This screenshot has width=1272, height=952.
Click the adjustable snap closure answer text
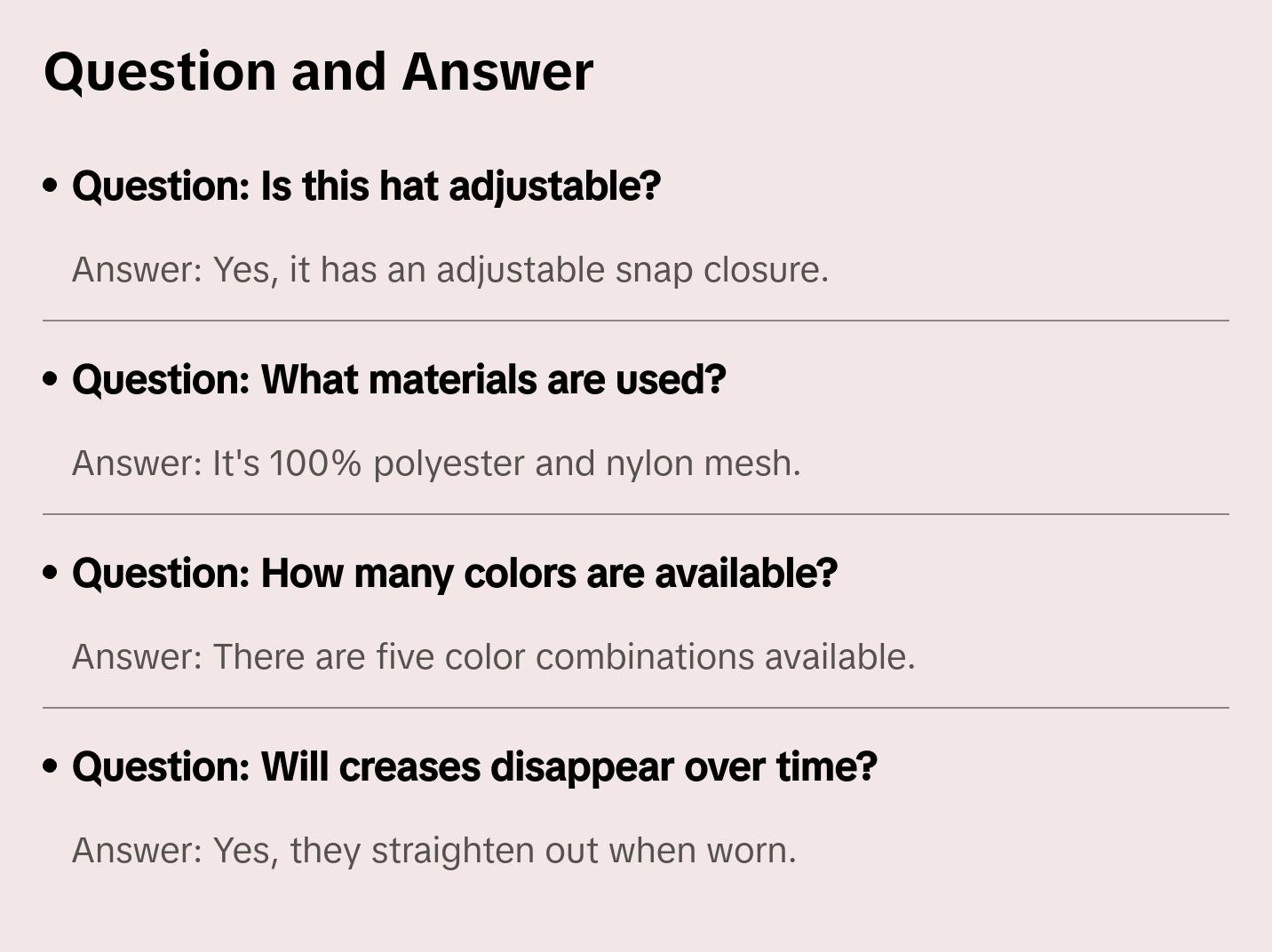[x=449, y=270]
